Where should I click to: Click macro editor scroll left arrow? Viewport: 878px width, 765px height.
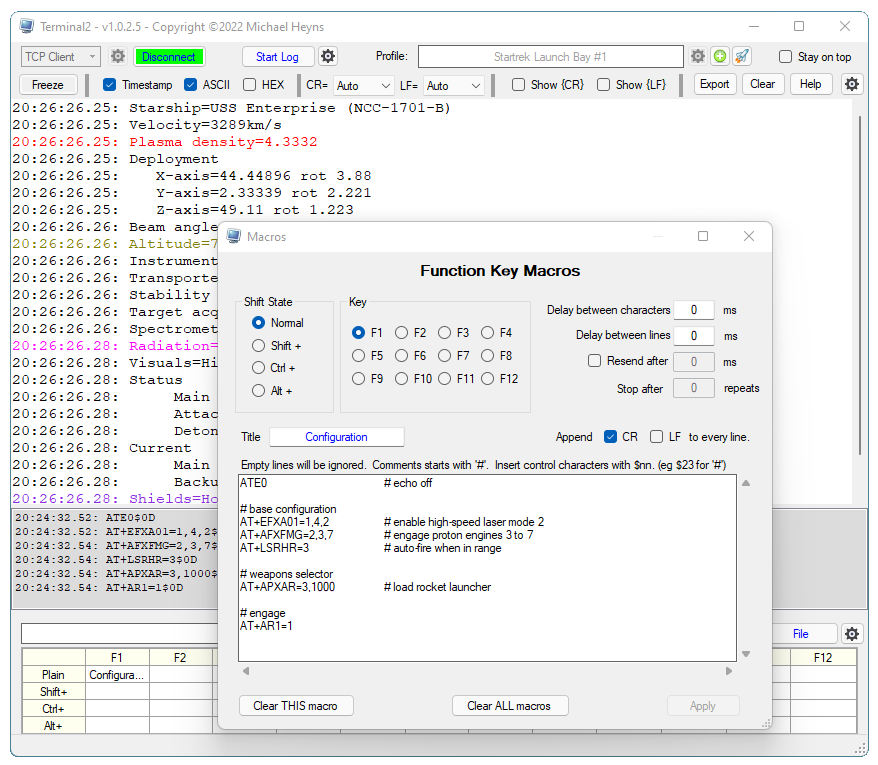pos(246,671)
